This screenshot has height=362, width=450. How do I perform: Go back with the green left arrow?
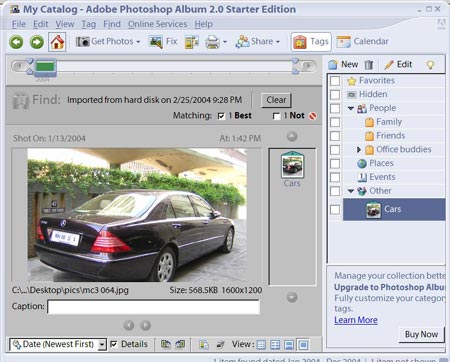[x=16, y=42]
